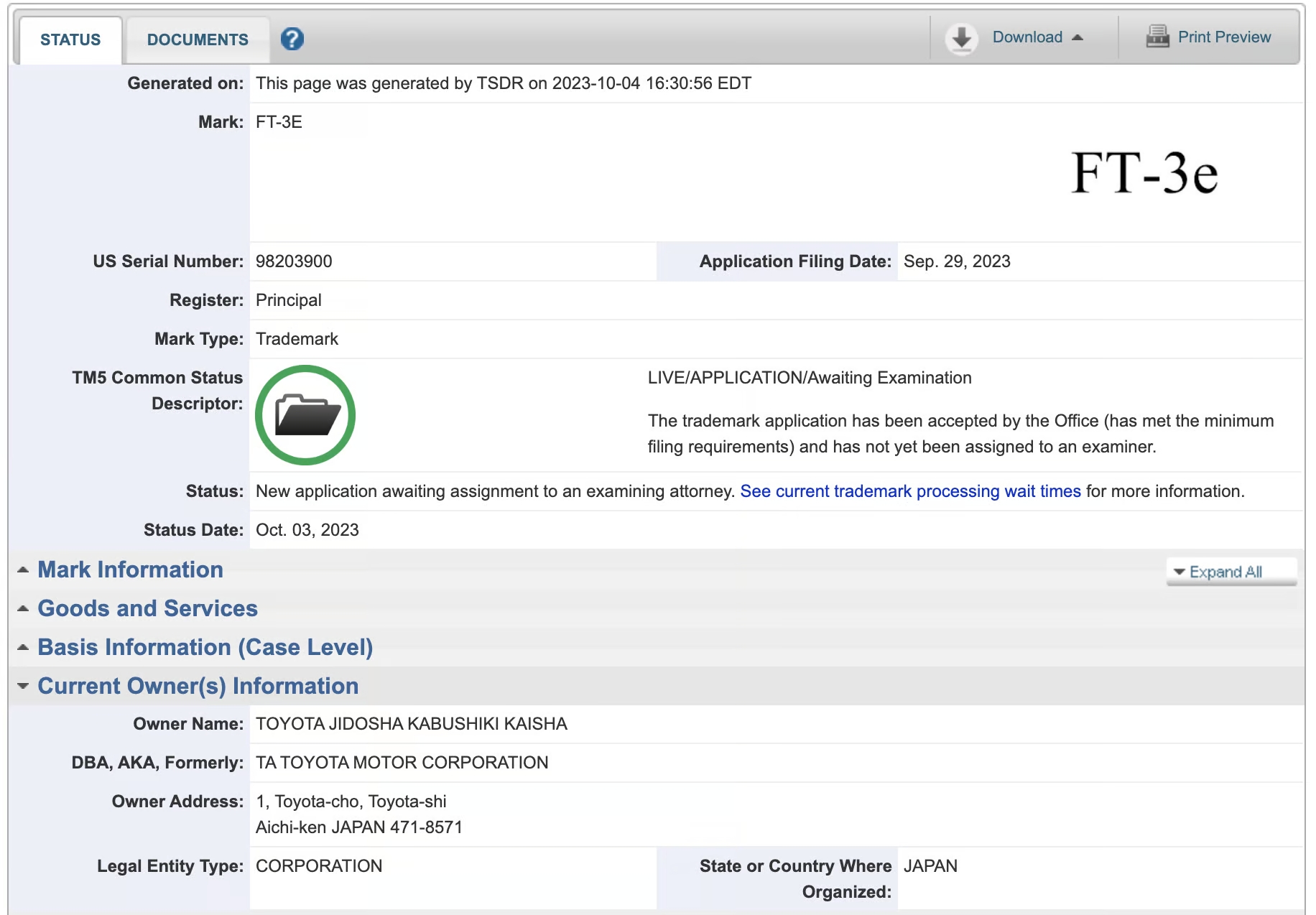Click the Owner Address label
This screenshot has height=915, width=1316.
click(177, 802)
